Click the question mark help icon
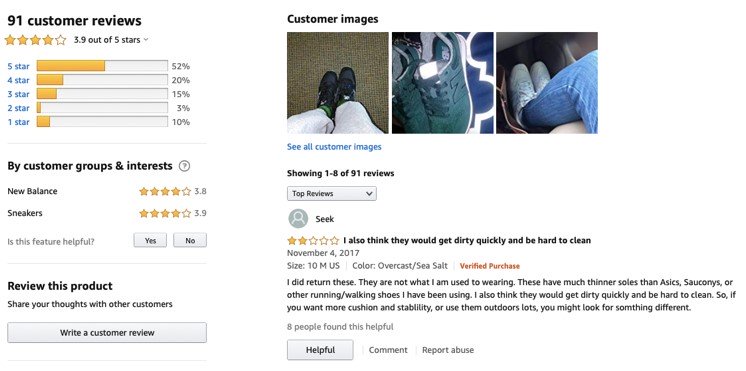The width and height of the screenshot is (746, 371). click(x=184, y=166)
